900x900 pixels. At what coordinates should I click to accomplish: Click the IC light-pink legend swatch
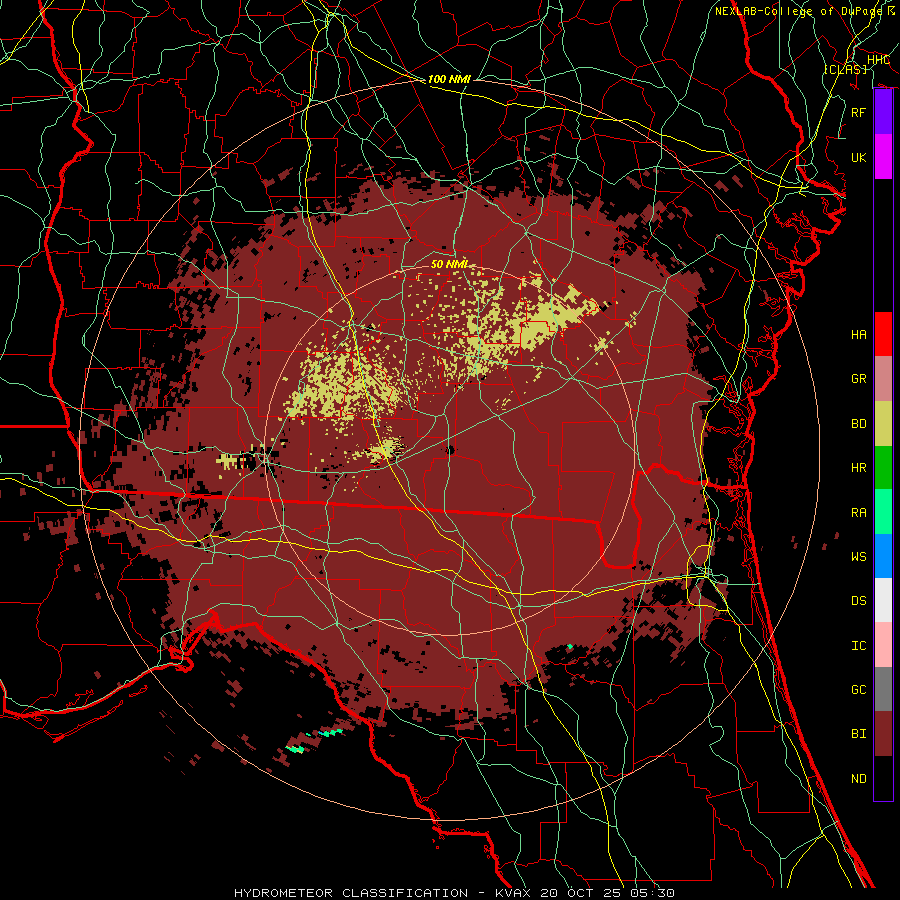coord(883,645)
